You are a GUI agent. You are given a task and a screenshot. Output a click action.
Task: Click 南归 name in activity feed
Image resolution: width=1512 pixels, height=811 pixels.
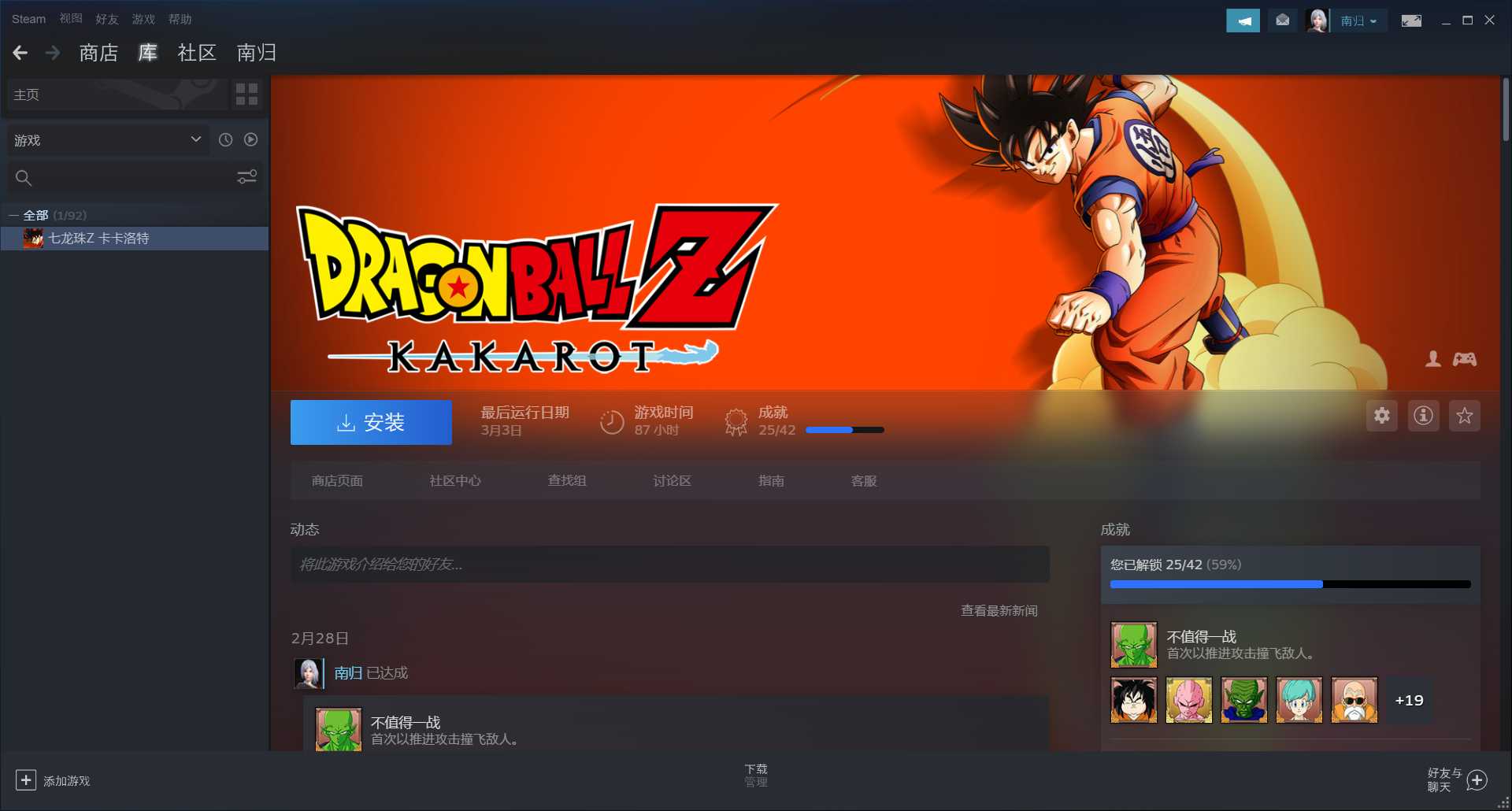[x=348, y=672]
